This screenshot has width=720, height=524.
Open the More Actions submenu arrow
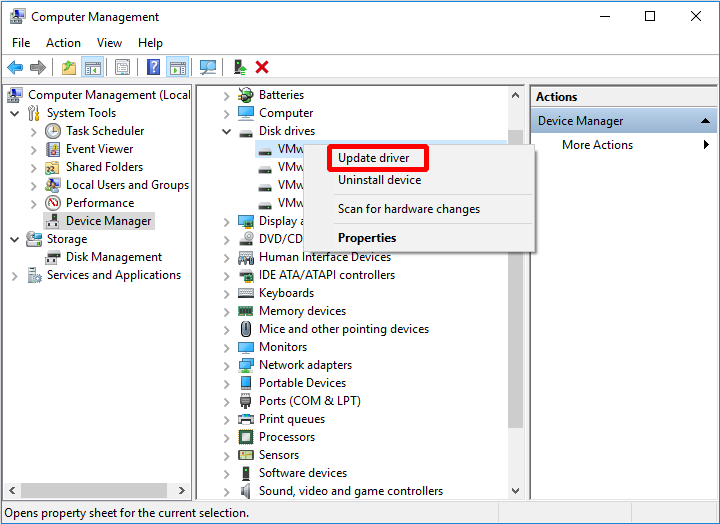(x=706, y=145)
